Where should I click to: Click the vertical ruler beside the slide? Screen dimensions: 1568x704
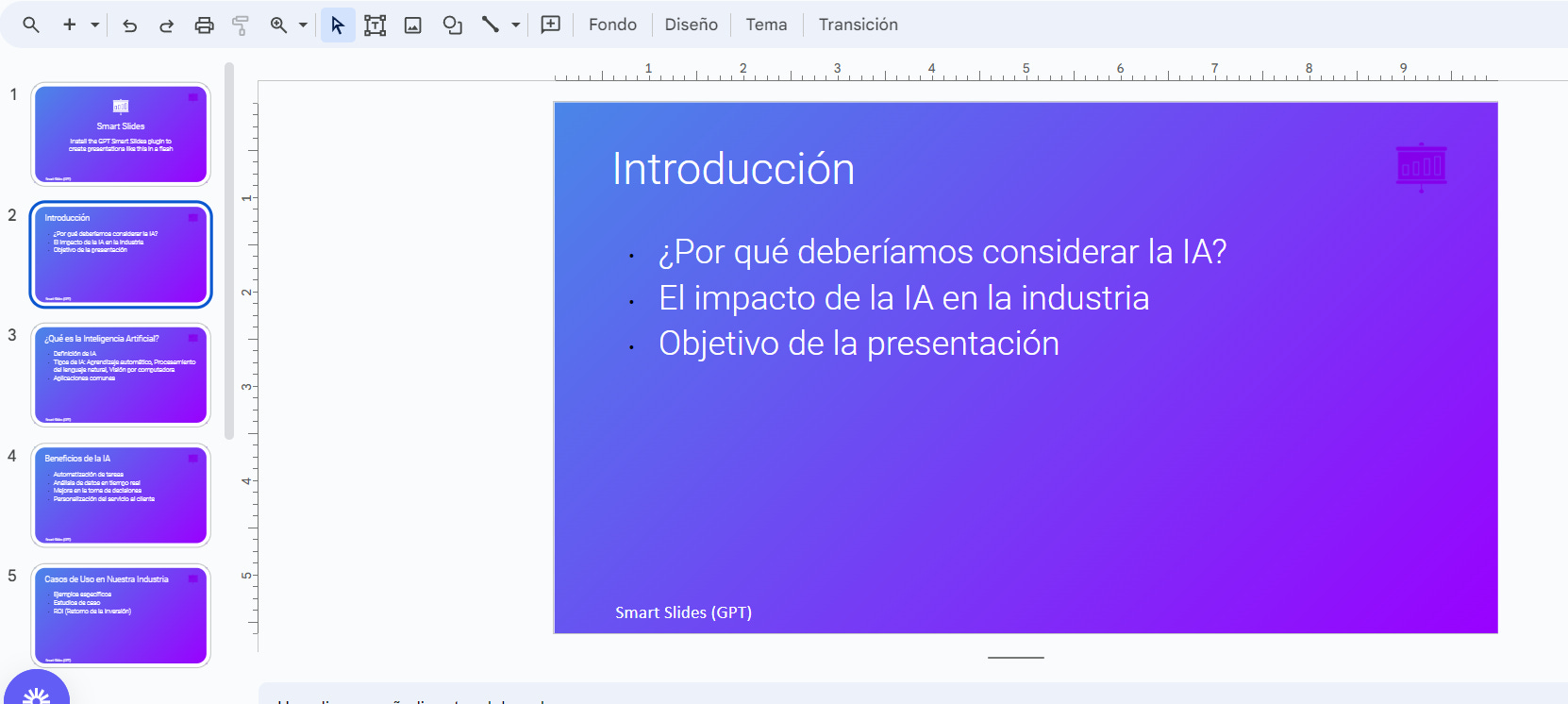coord(248,366)
